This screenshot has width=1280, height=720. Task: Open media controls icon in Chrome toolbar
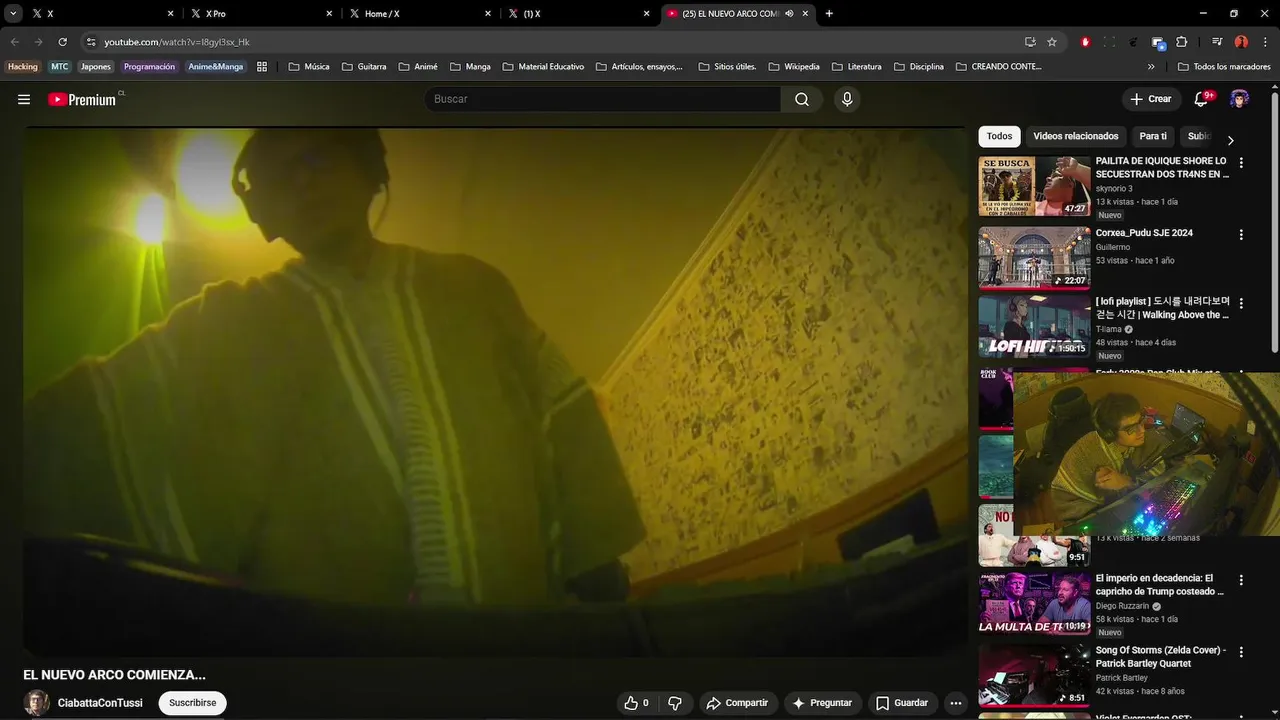[x=1217, y=42]
